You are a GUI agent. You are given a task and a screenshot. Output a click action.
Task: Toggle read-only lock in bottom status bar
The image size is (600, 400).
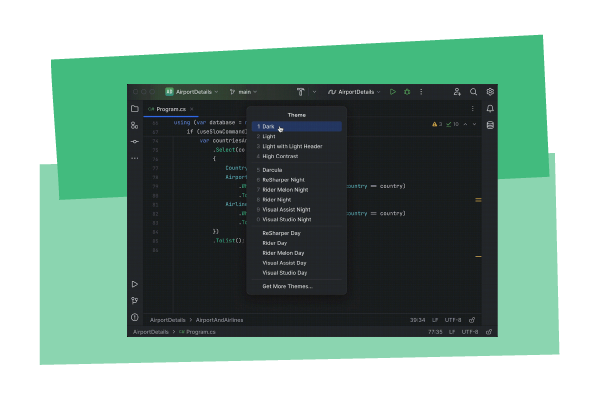489,332
